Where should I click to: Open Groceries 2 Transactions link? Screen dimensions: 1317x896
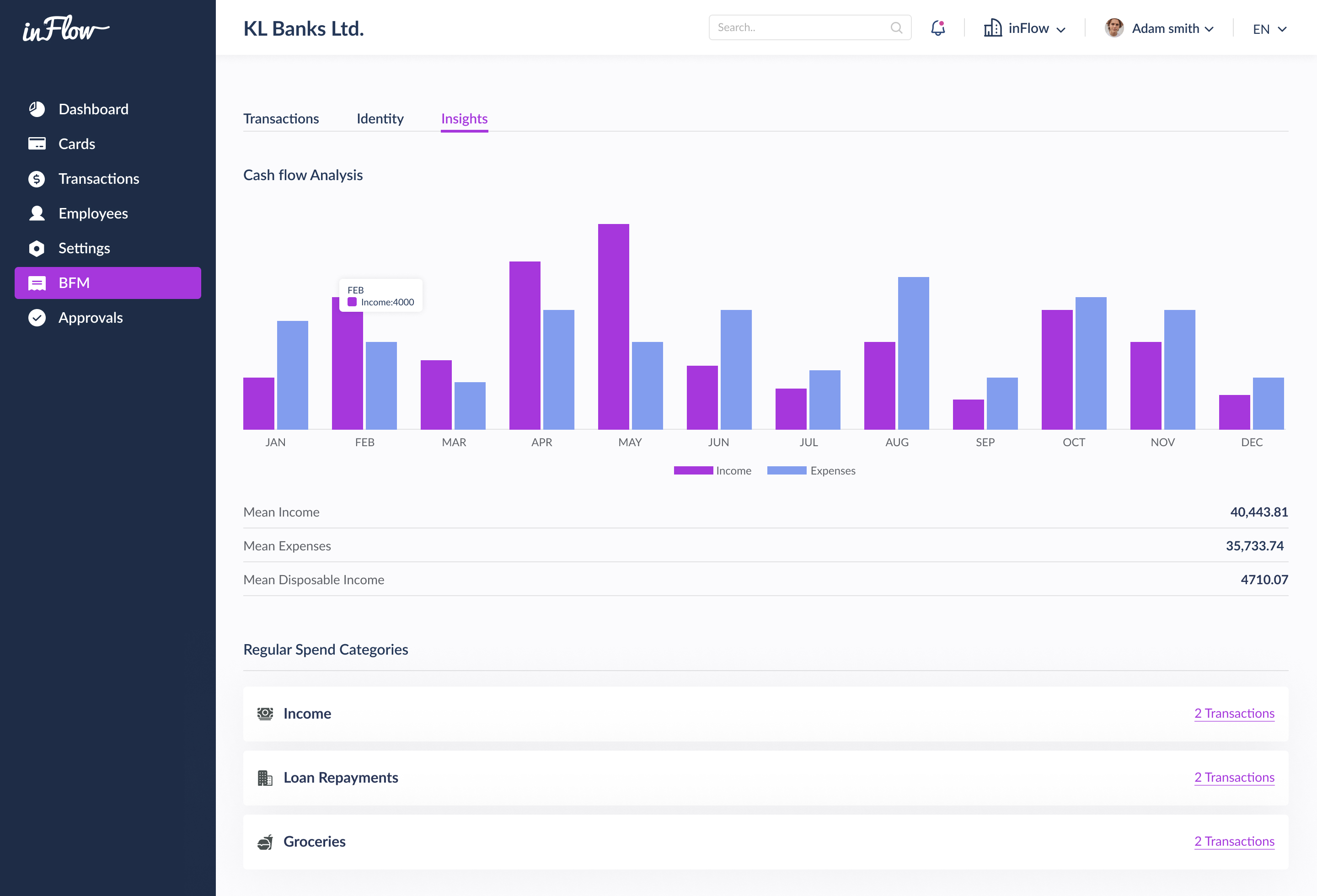[x=1234, y=842]
